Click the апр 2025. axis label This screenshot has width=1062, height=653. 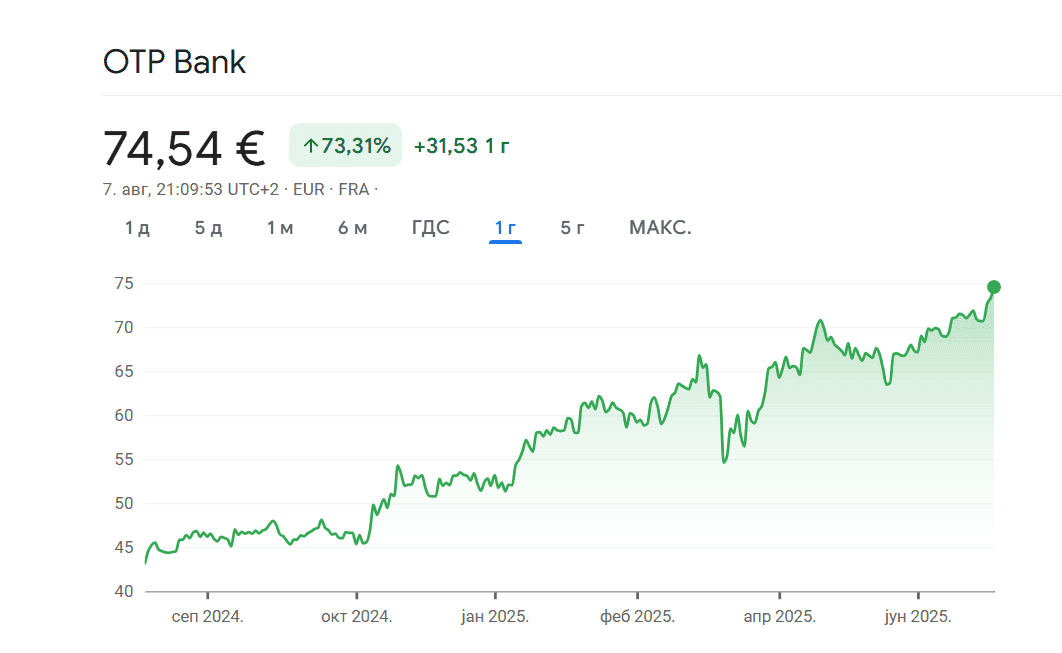click(780, 616)
